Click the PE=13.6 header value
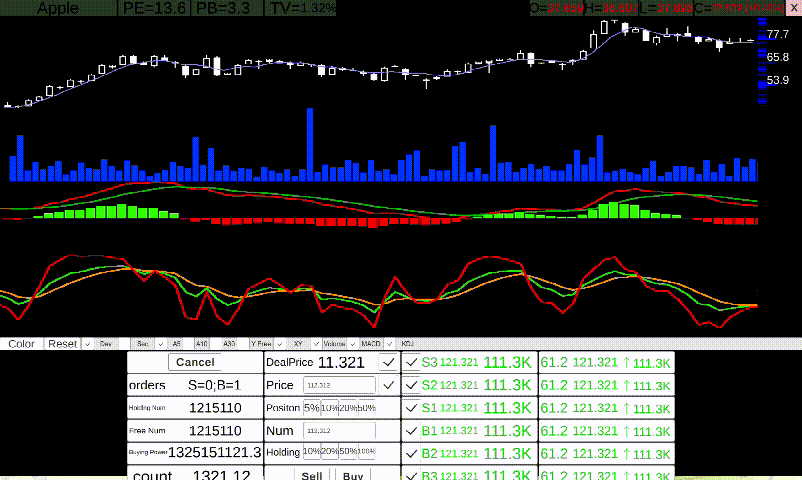The width and height of the screenshot is (802, 480). pos(154,8)
